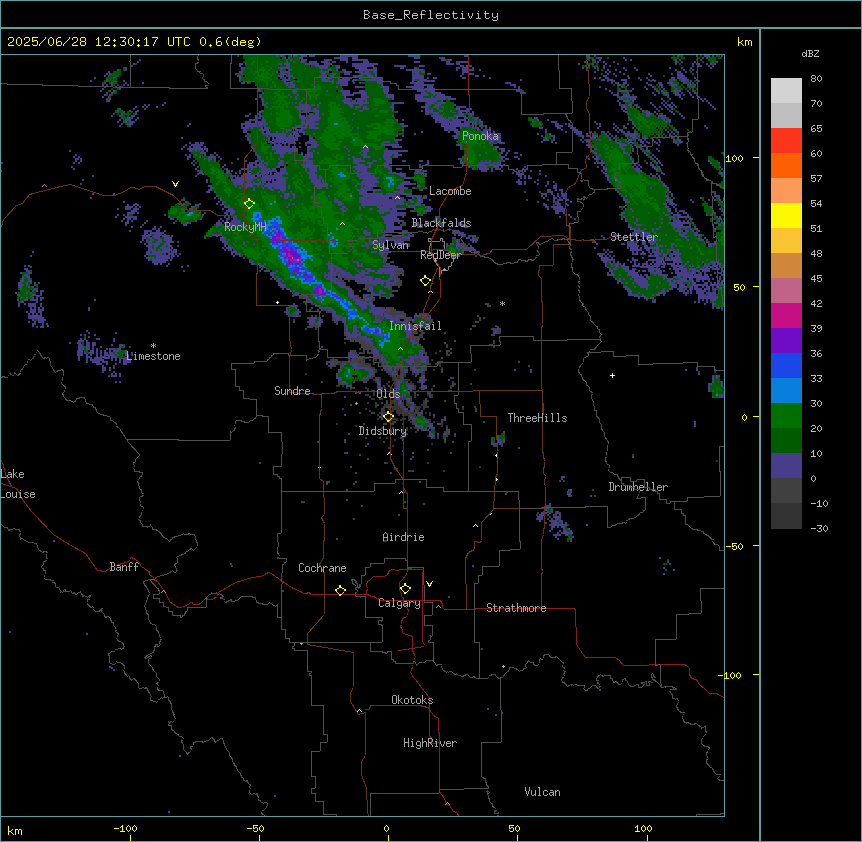The height and width of the screenshot is (842, 862).
Task: Click the yellow diamond marker beside RockyMH
Action: pyautogui.click(x=249, y=204)
